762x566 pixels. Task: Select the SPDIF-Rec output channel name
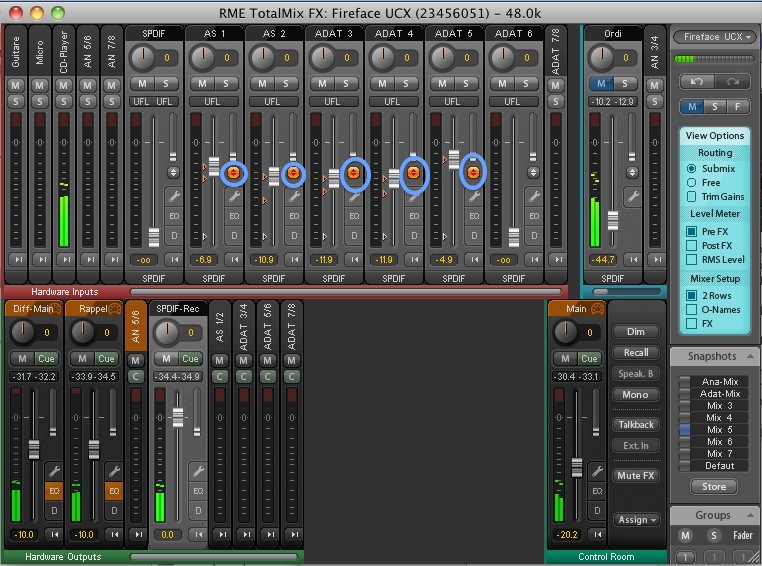coord(178,309)
